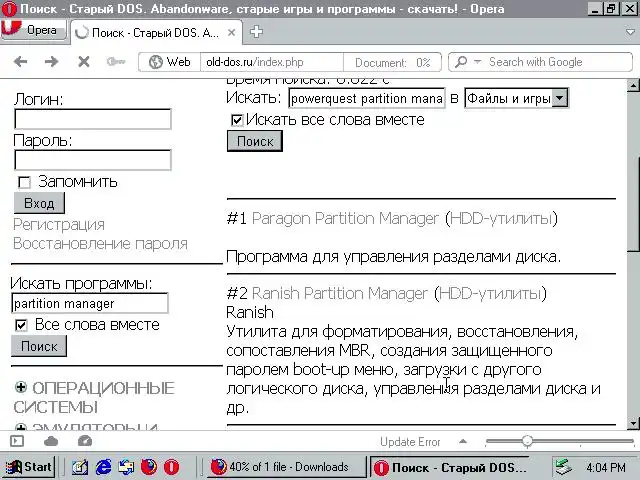The height and width of the screenshot is (480, 640).
Task: Open the Регистрация link
Action: (59, 224)
